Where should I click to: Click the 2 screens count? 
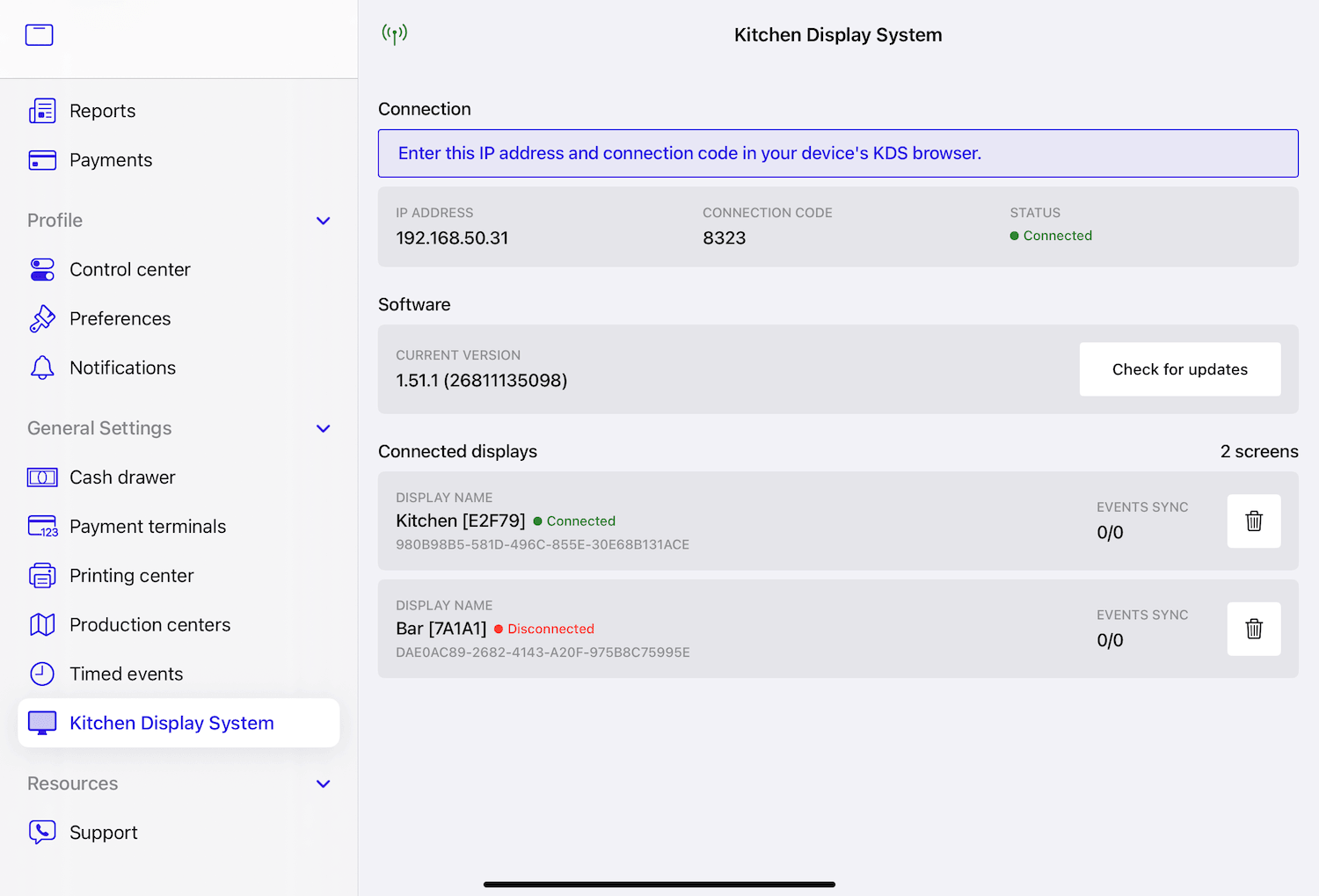coord(1259,451)
